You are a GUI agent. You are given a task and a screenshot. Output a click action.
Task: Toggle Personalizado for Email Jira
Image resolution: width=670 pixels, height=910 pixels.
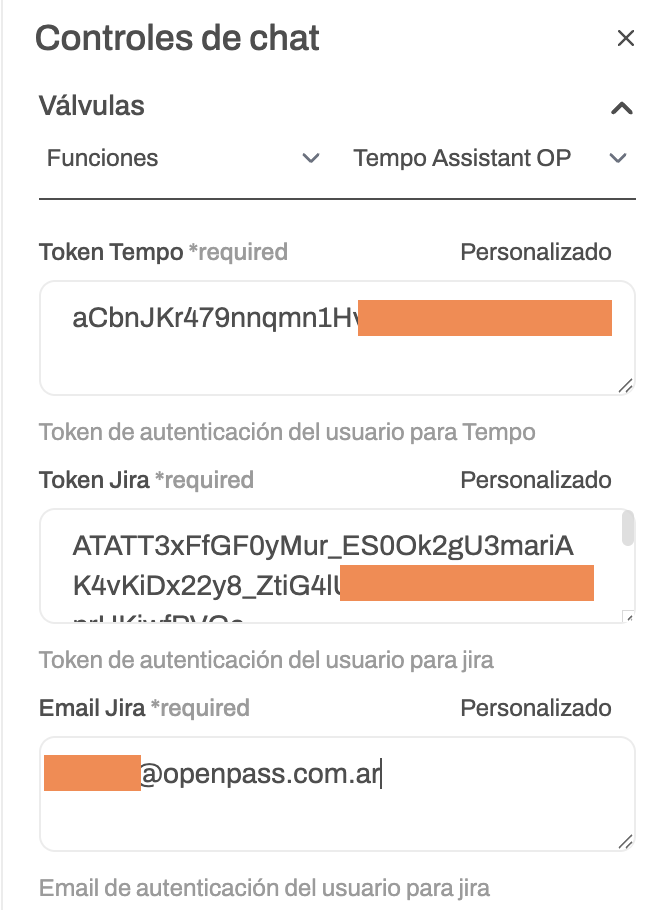tap(535, 708)
